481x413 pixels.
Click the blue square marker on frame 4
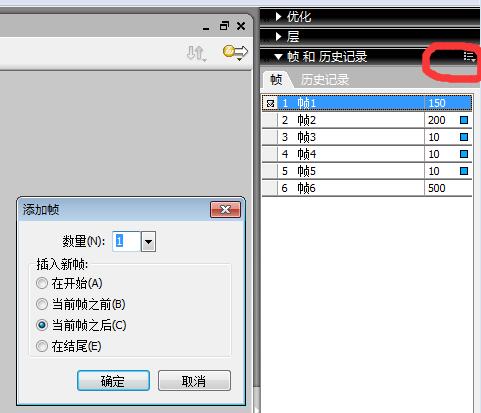[x=464, y=154]
